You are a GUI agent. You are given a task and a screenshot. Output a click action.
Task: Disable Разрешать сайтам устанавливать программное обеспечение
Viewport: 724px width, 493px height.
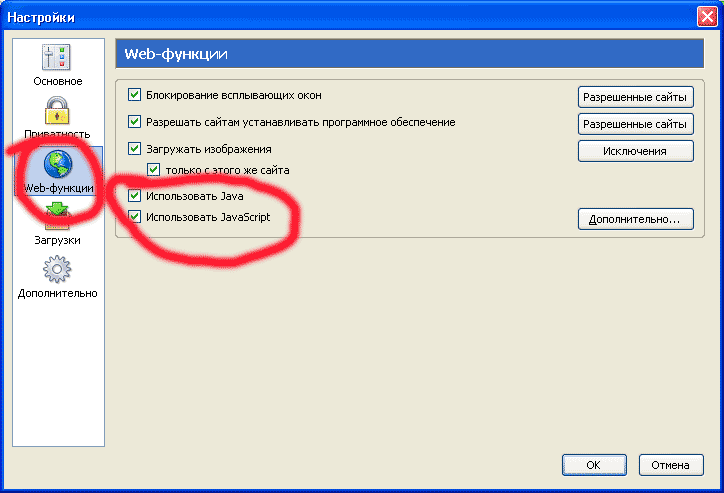(135, 122)
